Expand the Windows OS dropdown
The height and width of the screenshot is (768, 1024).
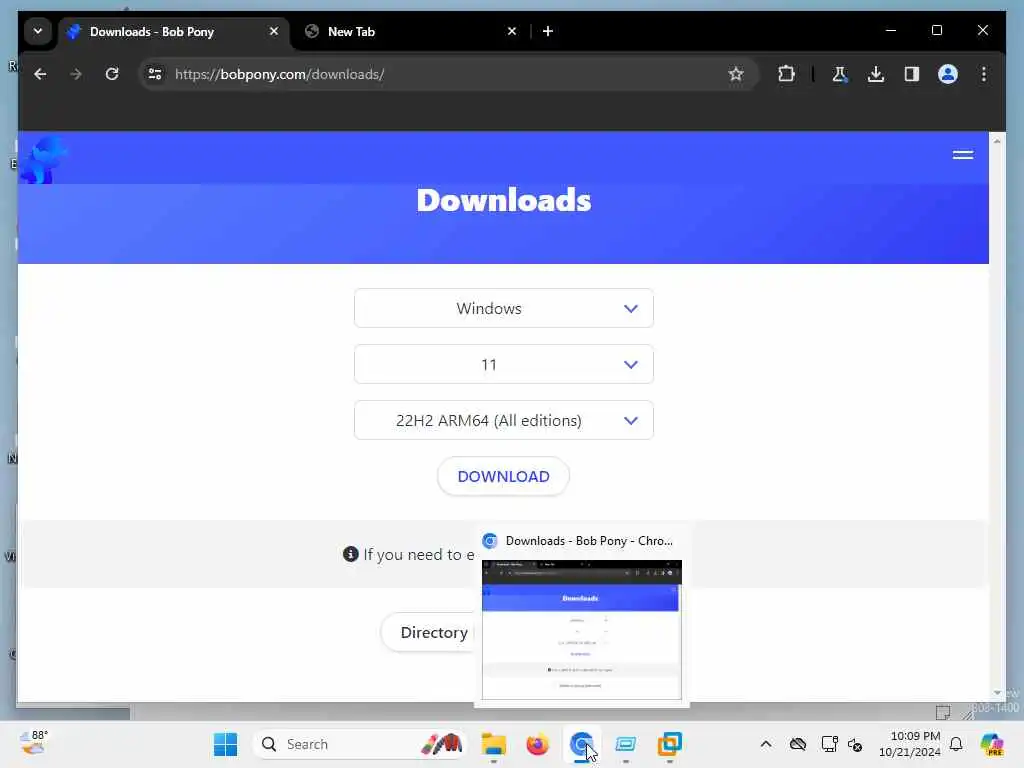click(x=504, y=308)
